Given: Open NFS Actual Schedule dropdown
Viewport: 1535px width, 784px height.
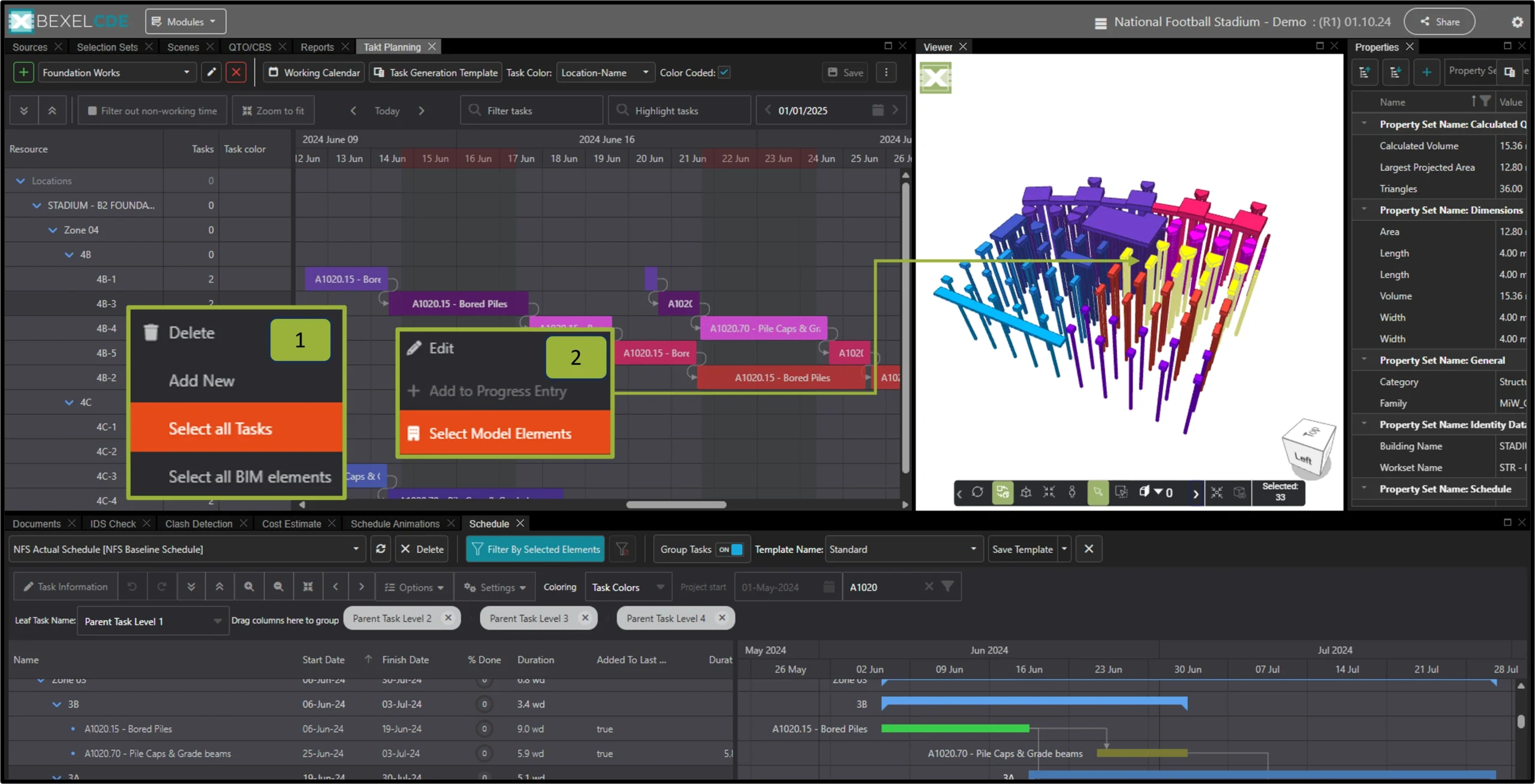Looking at the screenshot, I should point(186,549).
